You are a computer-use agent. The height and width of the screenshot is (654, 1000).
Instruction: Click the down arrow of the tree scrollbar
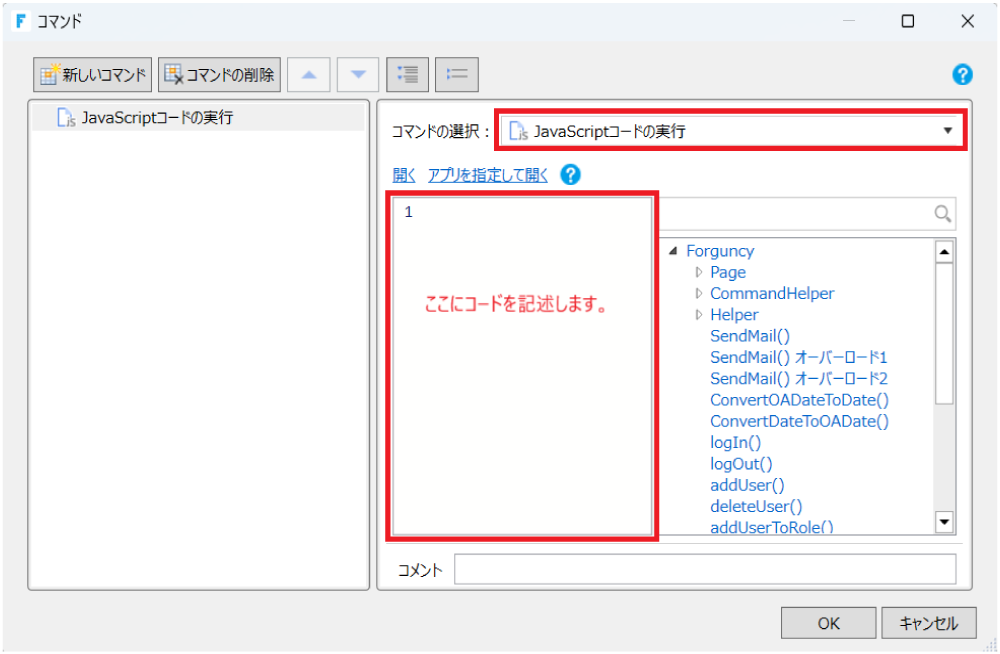coord(943,521)
